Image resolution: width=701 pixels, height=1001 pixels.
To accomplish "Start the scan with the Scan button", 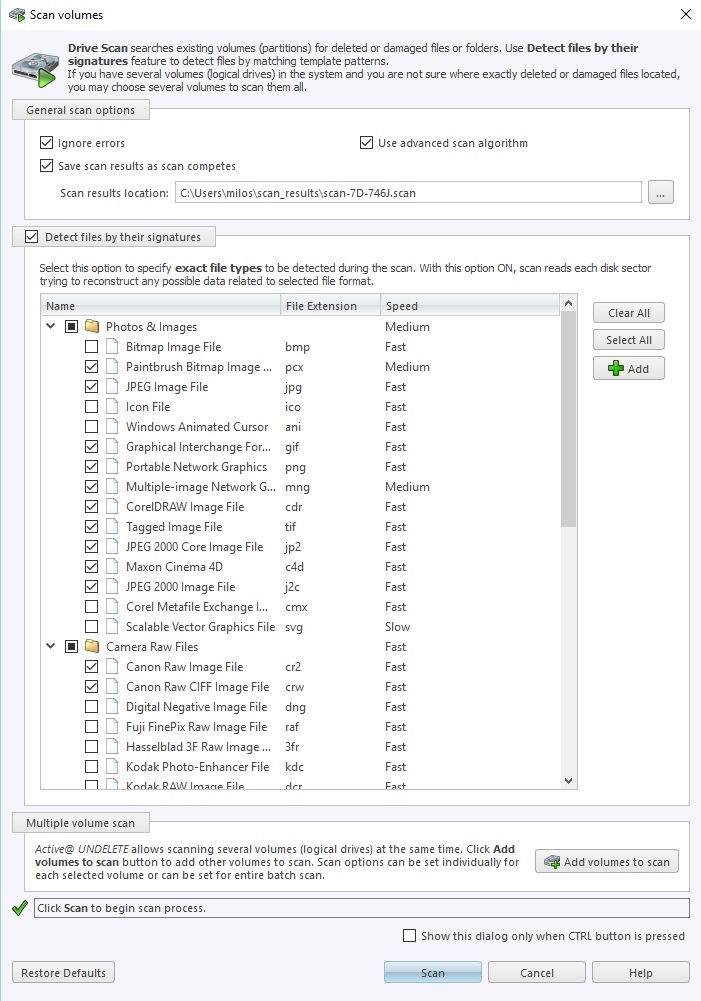I will [x=433, y=972].
